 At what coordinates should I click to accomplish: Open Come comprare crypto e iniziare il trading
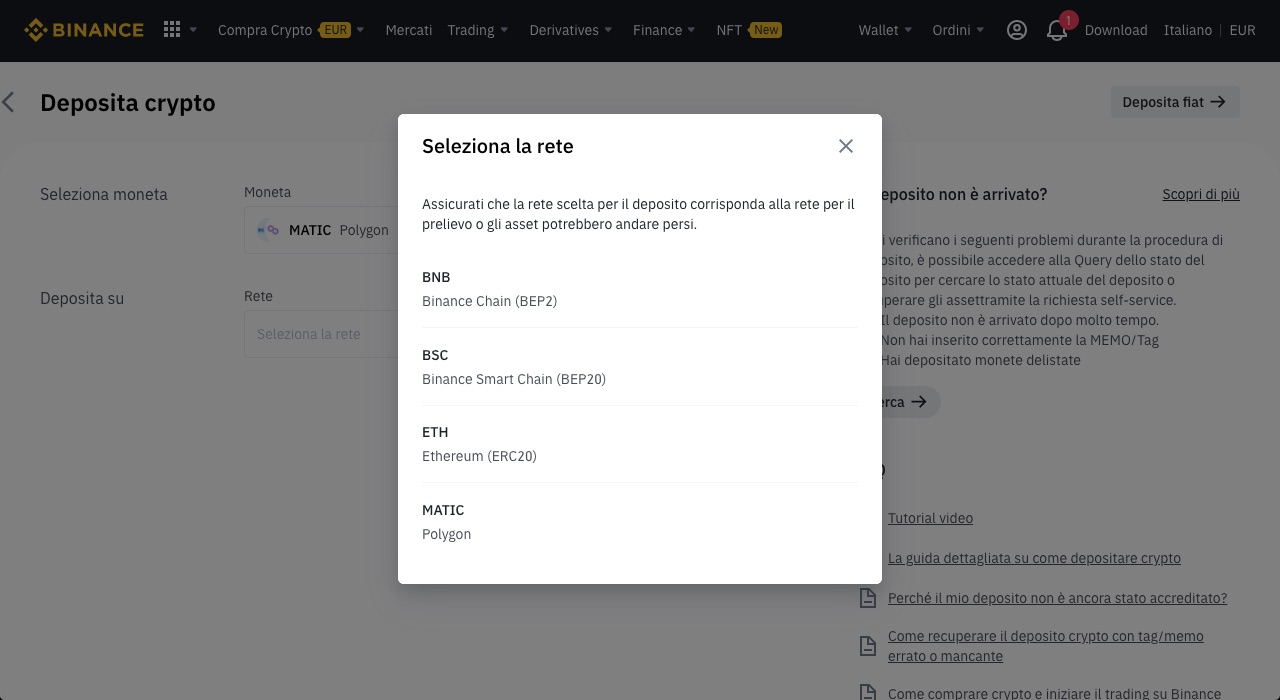coord(1054,693)
